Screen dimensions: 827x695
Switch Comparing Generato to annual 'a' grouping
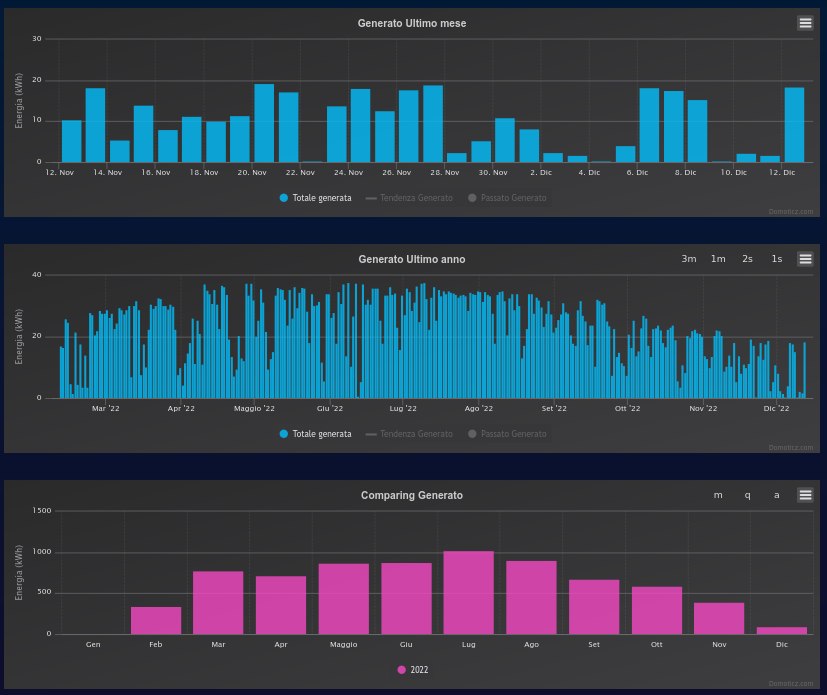[776, 495]
